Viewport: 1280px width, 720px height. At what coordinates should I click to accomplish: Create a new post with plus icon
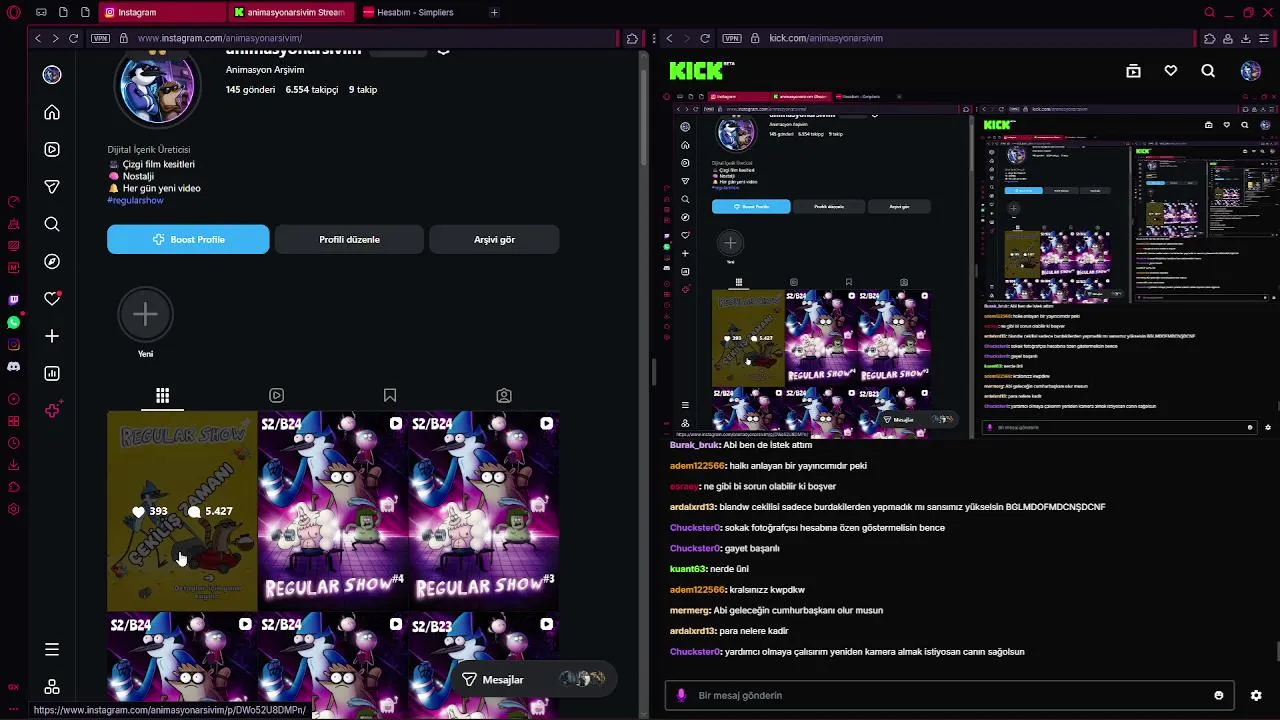[52, 336]
